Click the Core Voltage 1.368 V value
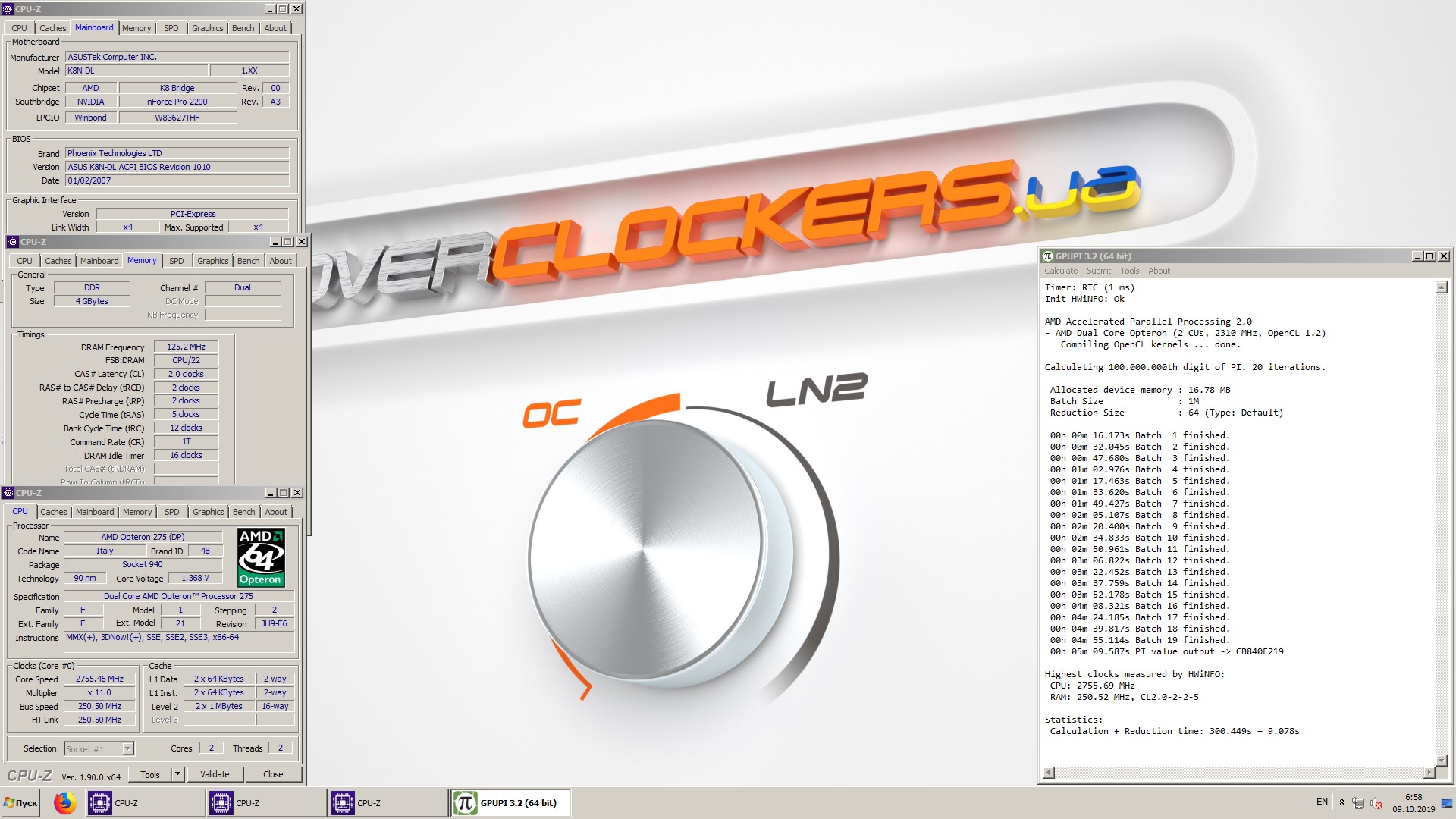This screenshot has width=1456, height=819. [195, 578]
